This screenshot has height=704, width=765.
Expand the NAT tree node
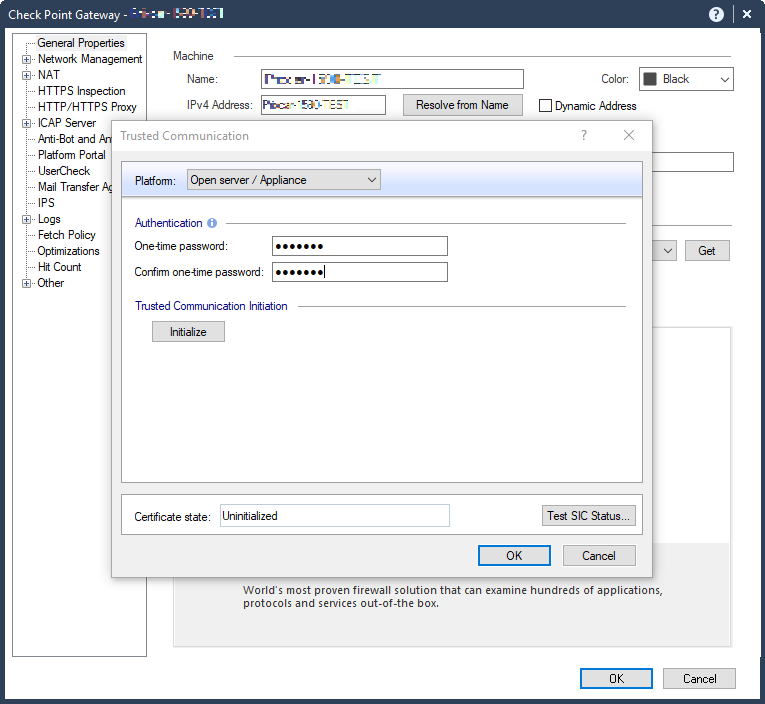pyautogui.click(x=26, y=75)
